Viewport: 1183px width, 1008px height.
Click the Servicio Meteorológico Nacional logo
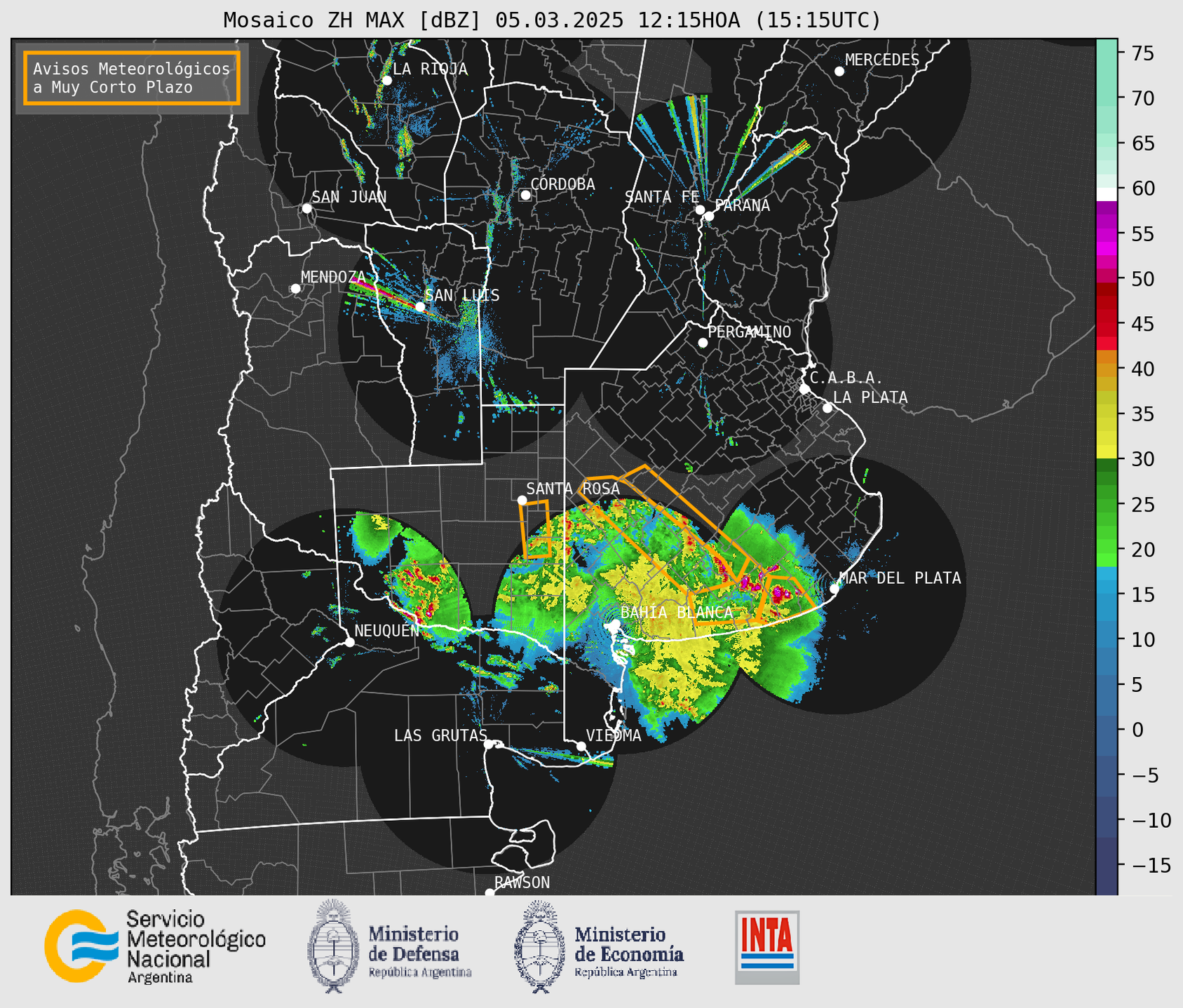click(154, 946)
